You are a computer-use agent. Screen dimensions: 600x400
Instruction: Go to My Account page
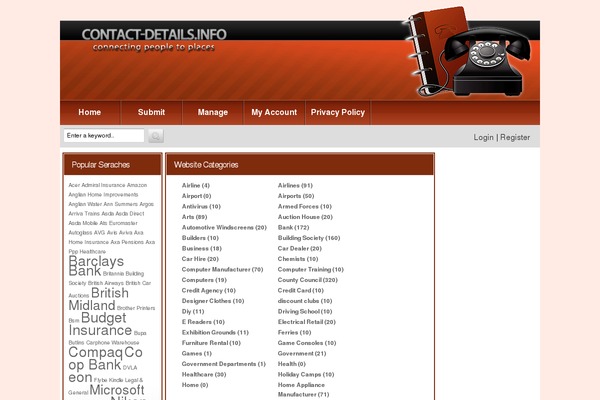274,112
